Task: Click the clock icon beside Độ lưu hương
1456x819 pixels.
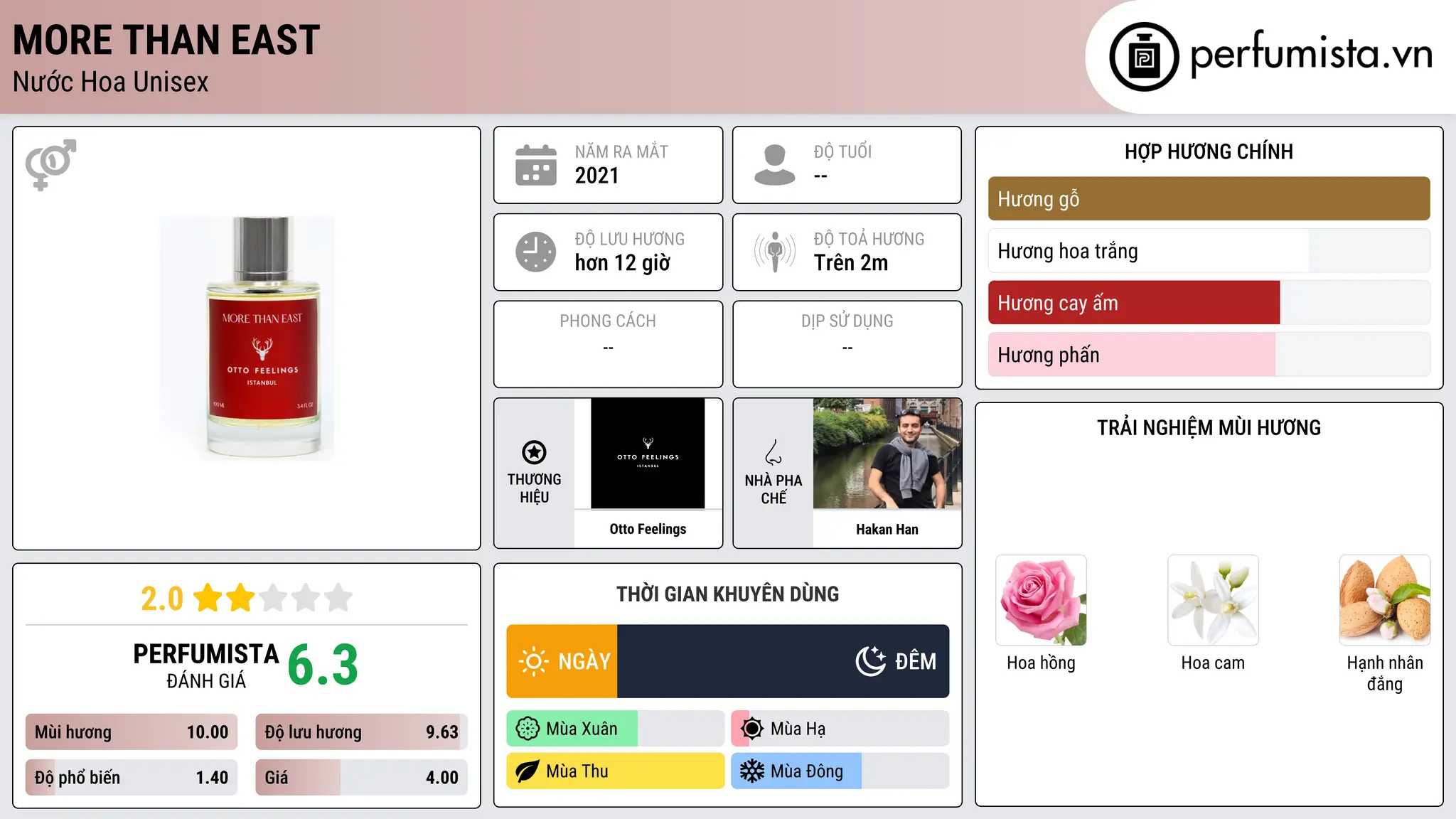Action: coord(536,252)
